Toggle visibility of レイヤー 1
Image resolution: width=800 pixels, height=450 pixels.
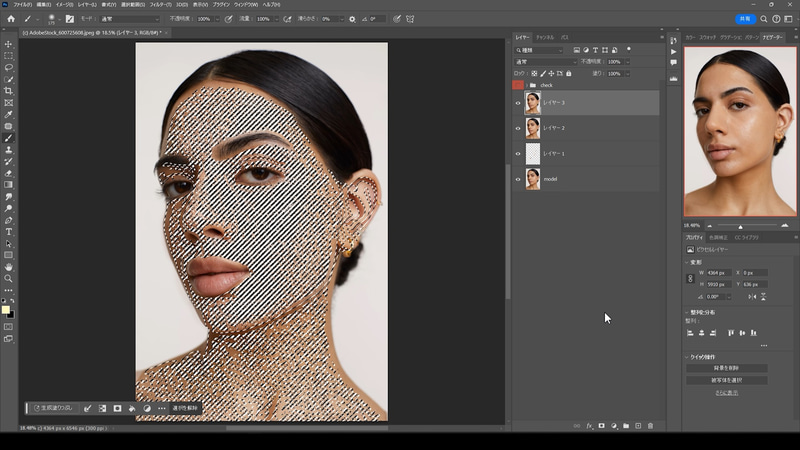click(x=518, y=153)
